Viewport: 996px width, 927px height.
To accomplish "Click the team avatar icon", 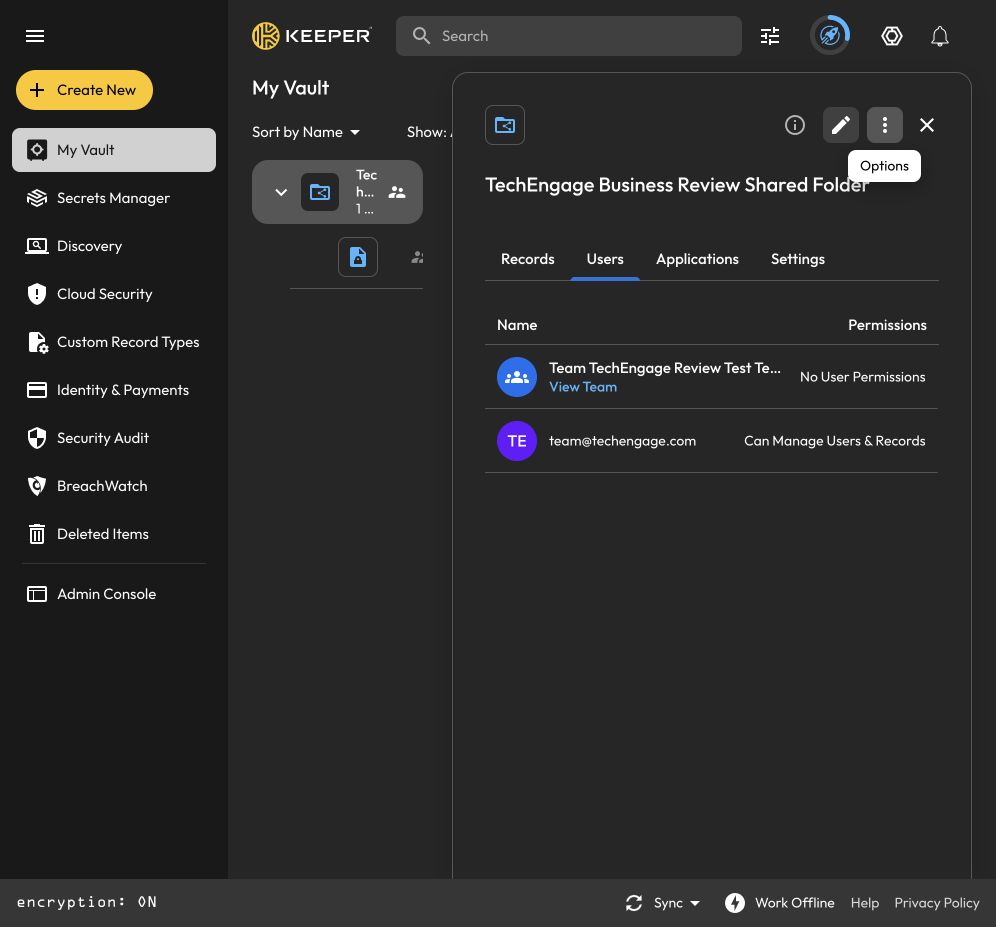I will [516, 377].
